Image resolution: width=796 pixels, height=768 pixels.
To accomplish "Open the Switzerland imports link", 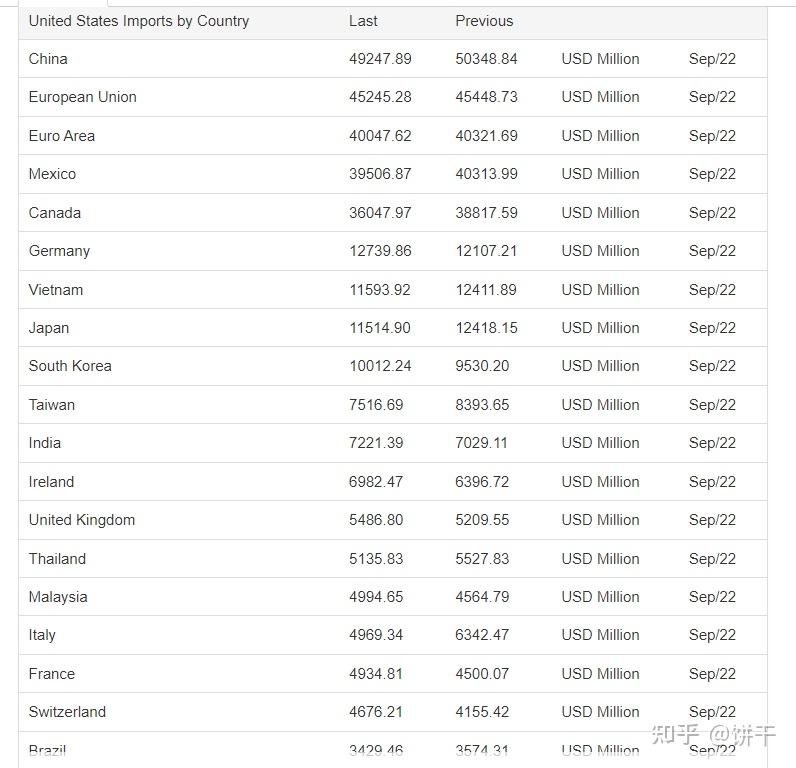I will pyautogui.click(x=68, y=712).
